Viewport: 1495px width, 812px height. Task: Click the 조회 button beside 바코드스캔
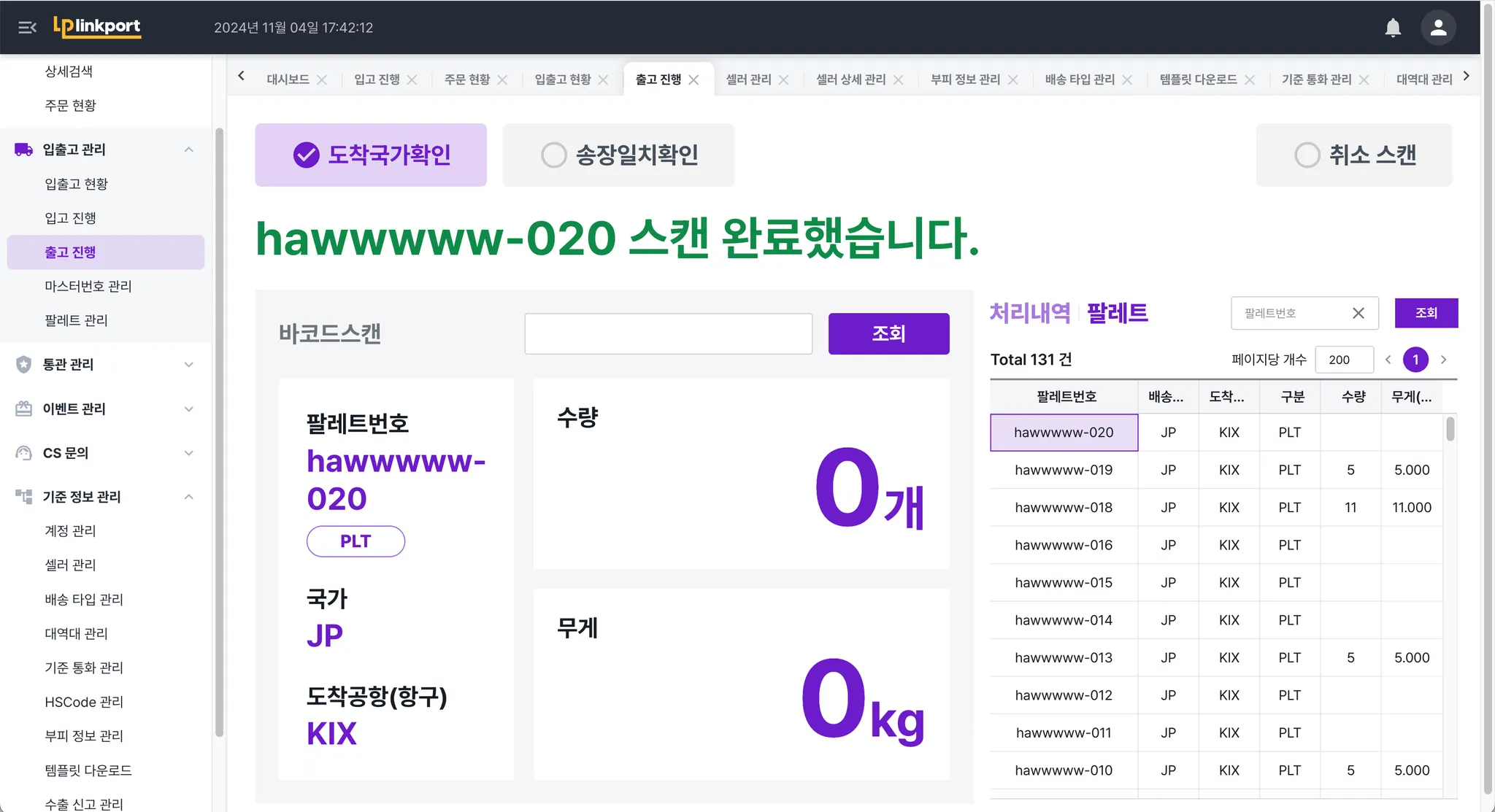point(888,333)
